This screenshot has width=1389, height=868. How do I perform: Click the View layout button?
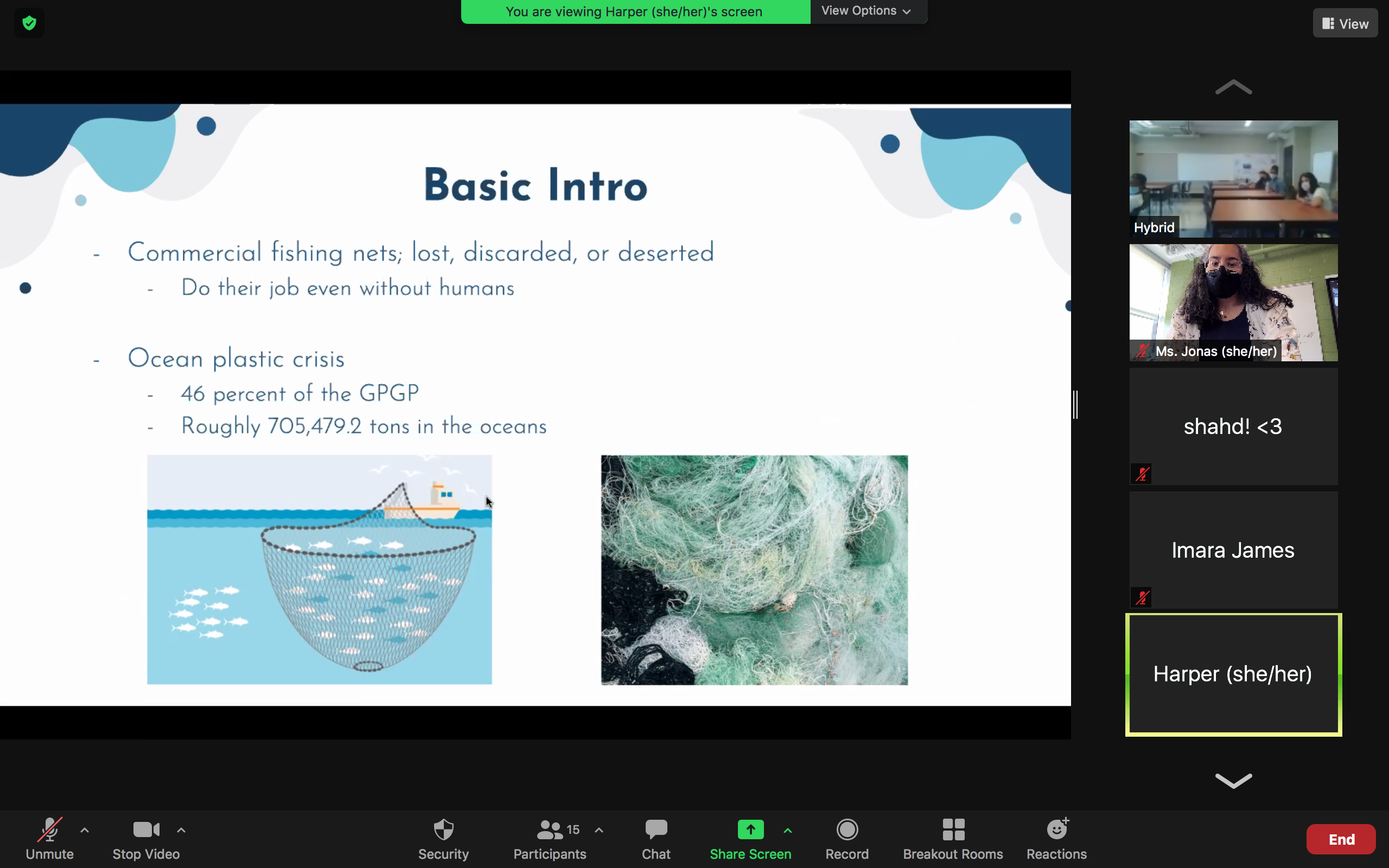click(x=1345, y=23)
